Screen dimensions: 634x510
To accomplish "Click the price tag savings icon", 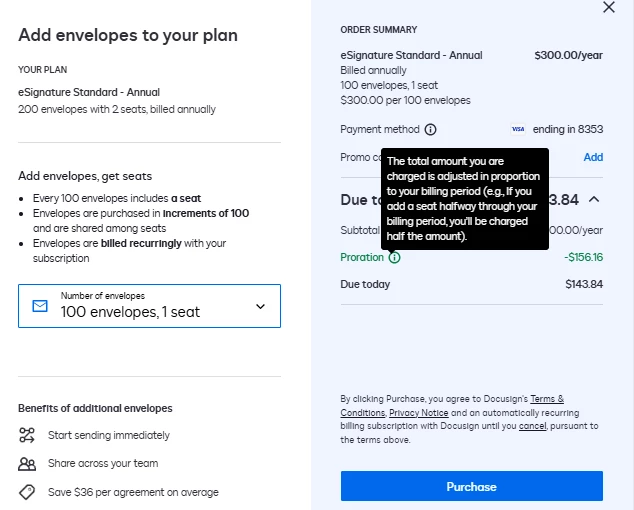I will (x=27, y=492).
